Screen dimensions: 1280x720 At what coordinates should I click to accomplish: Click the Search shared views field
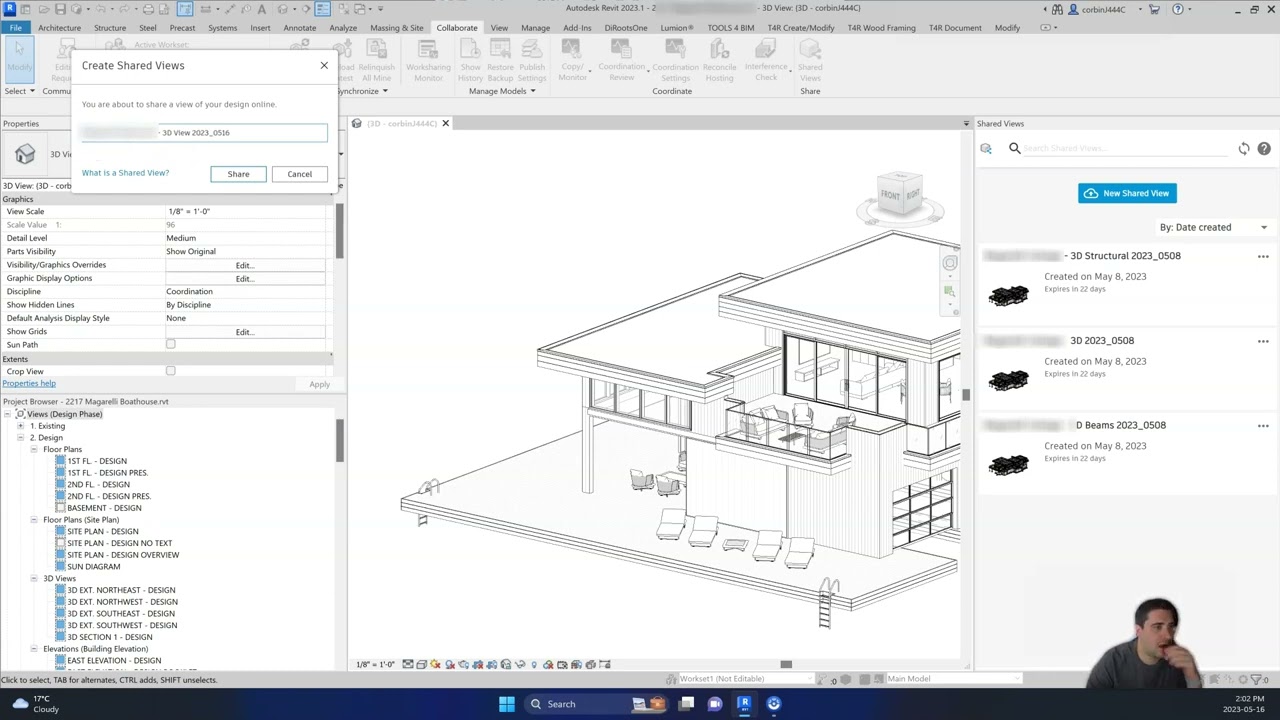tap(1125, 148)
